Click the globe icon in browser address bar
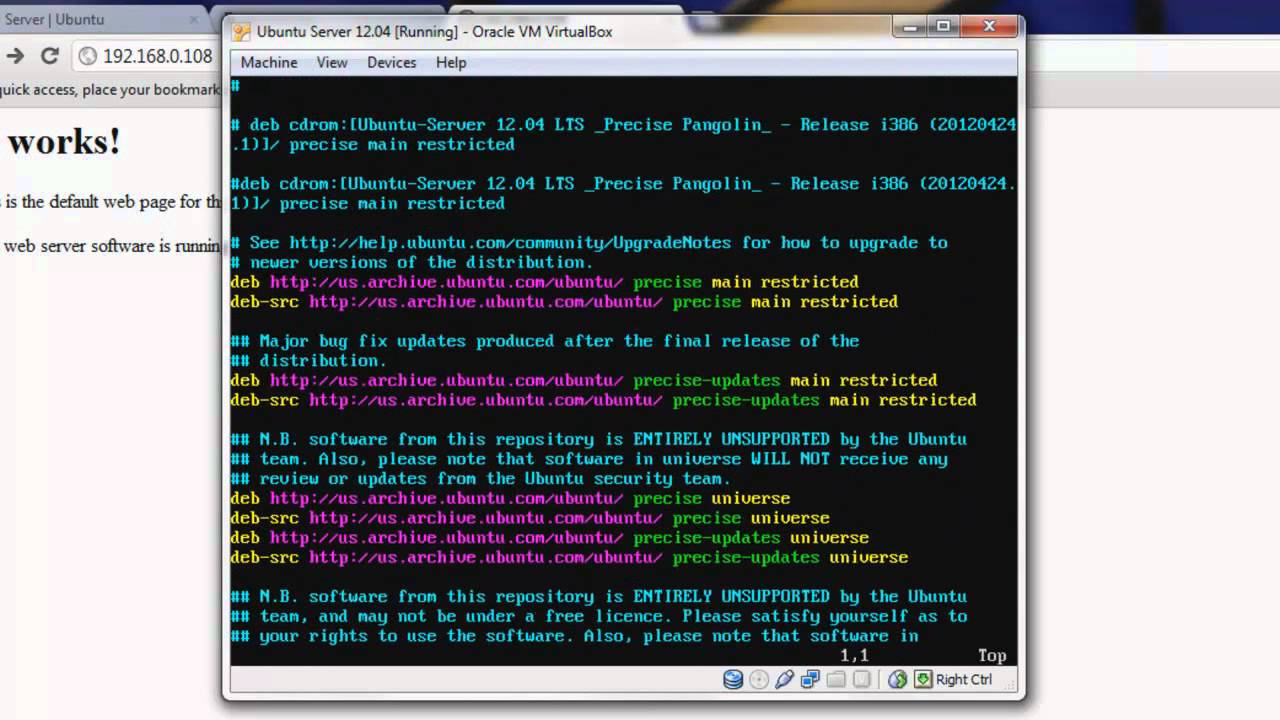 point(87,56)
